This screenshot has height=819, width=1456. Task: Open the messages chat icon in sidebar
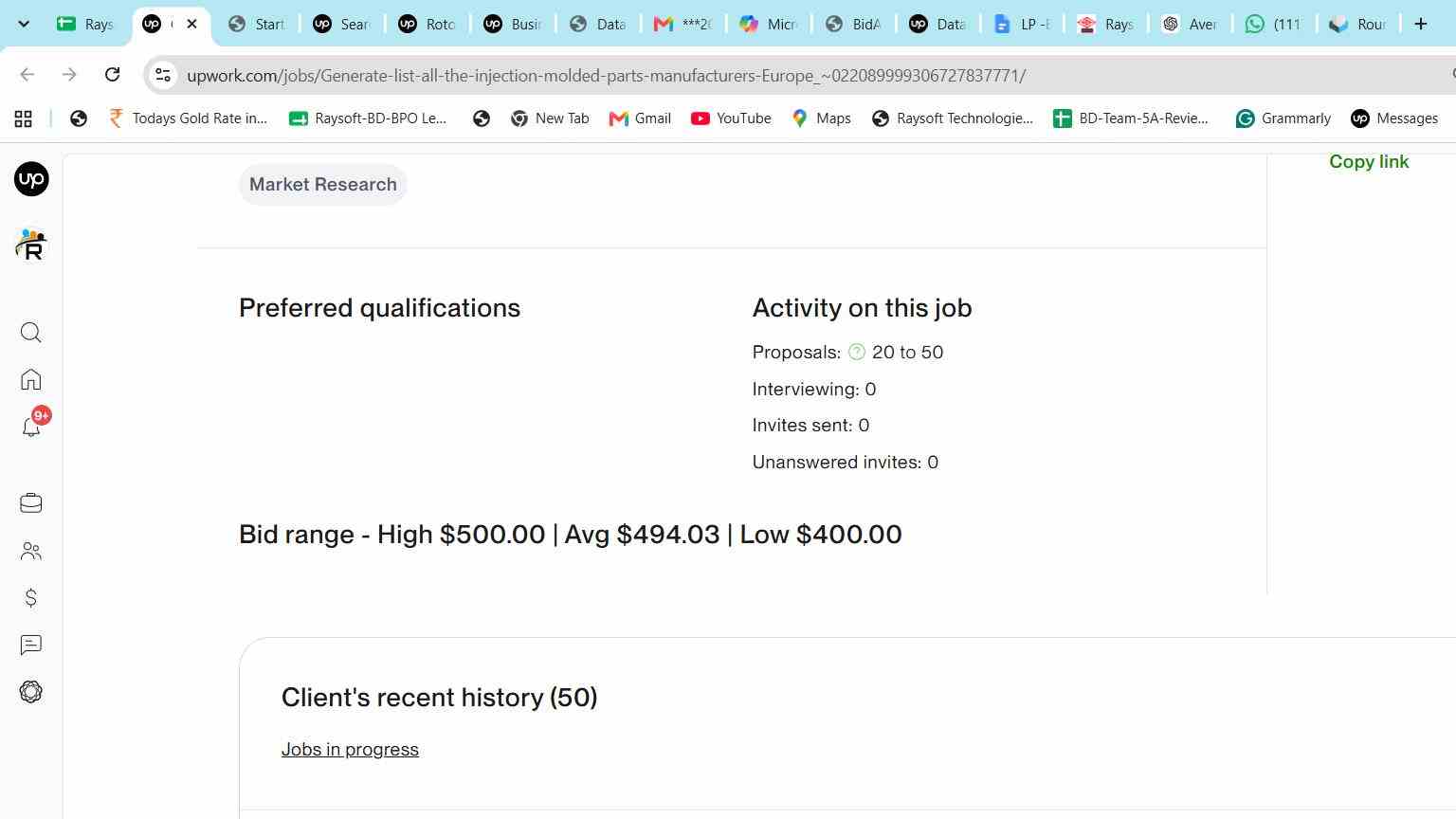(x=31, y=646)
